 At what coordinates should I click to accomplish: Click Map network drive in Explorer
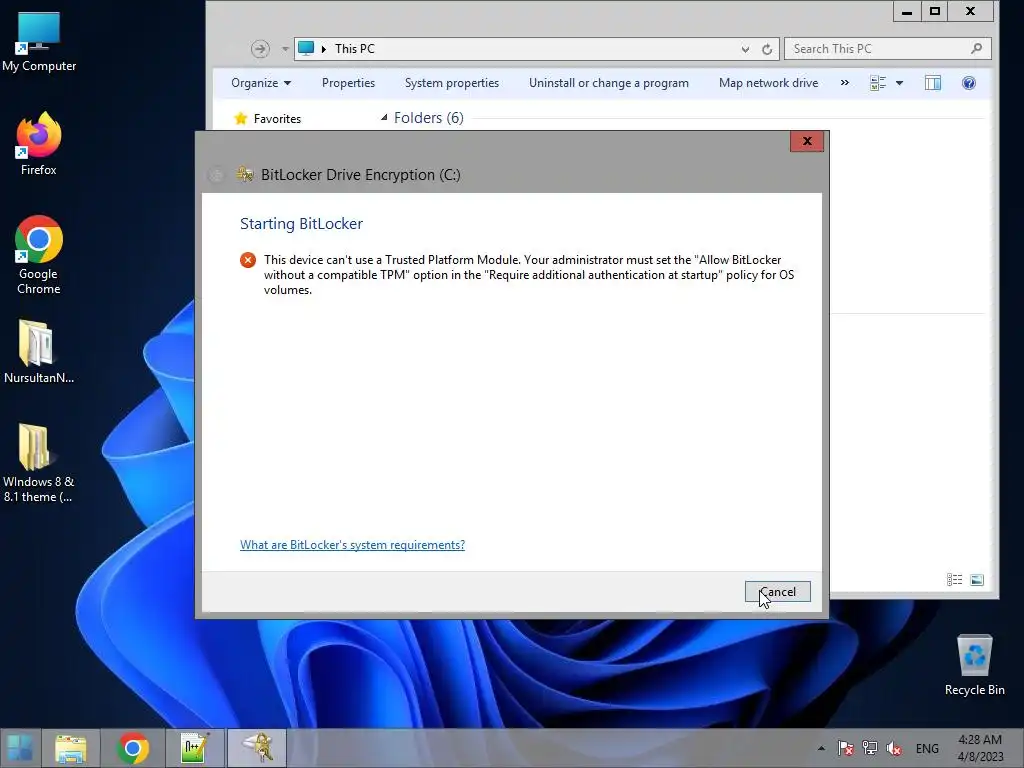point(769,83)
